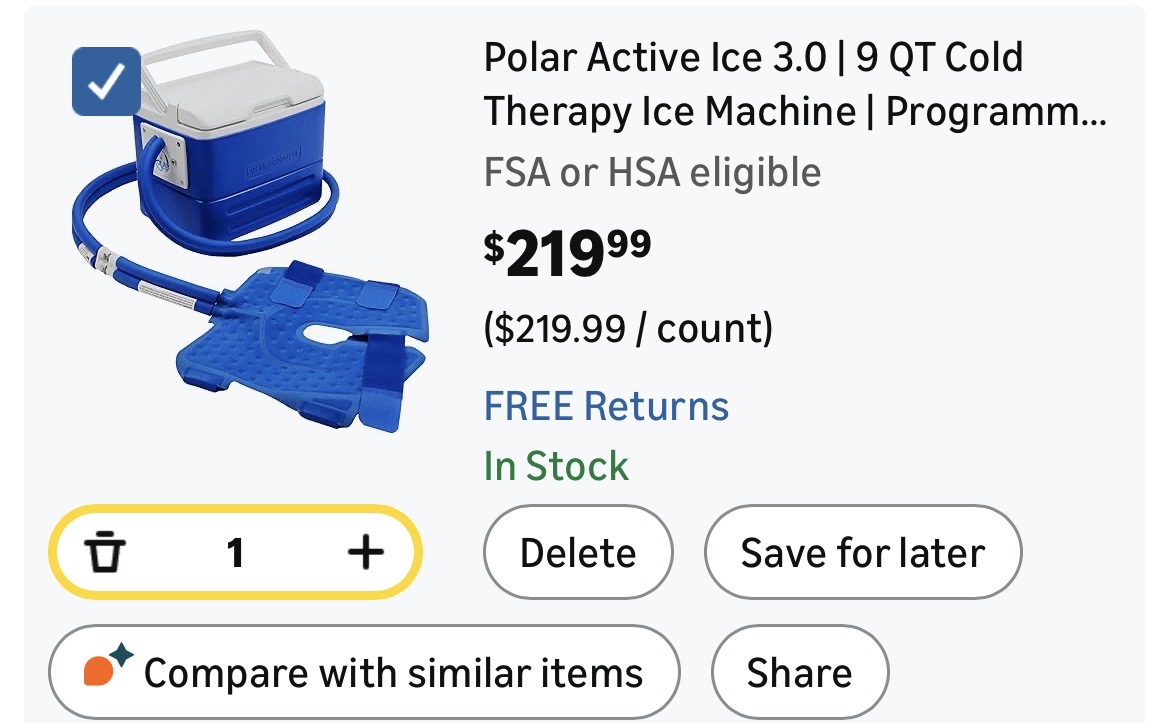Click the $219.99 price
The height and width of the screenshot is (723, 1170).
[x=568, y=254]
